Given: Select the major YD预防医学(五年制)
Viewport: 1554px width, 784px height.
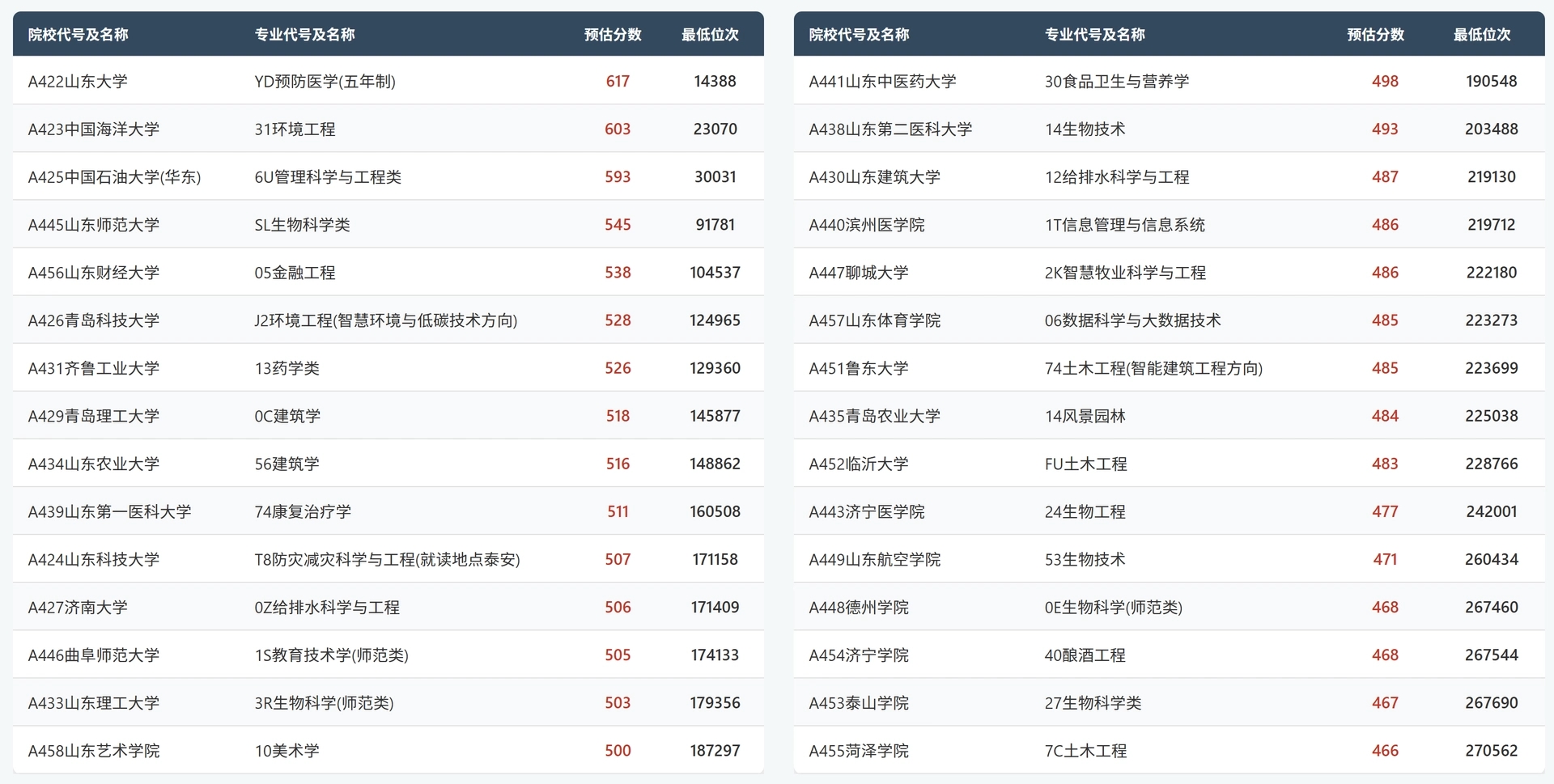Looking at the screenshot, I should click(x=325, y=81).
